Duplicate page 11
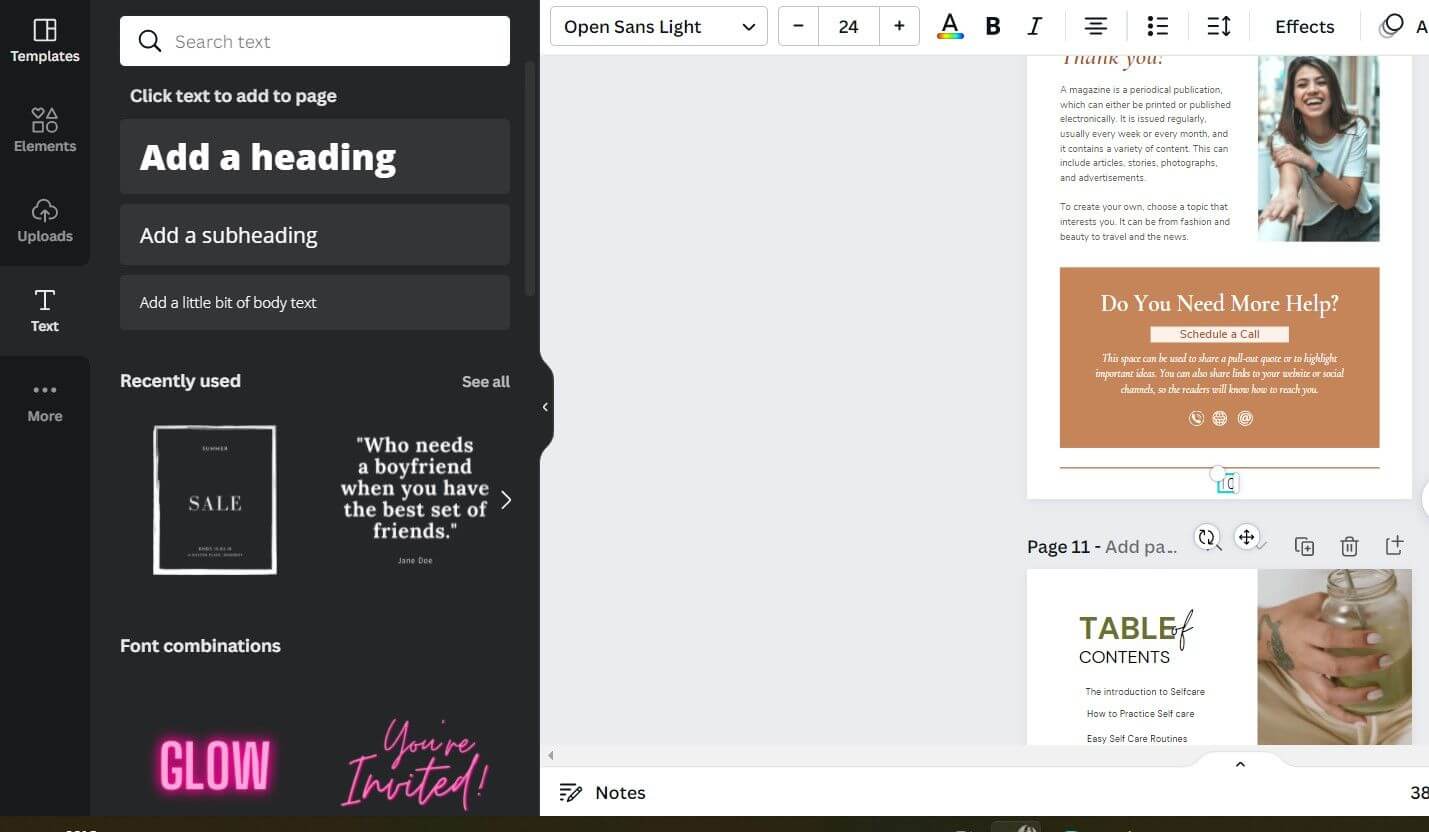 (x=1304, y=546)
